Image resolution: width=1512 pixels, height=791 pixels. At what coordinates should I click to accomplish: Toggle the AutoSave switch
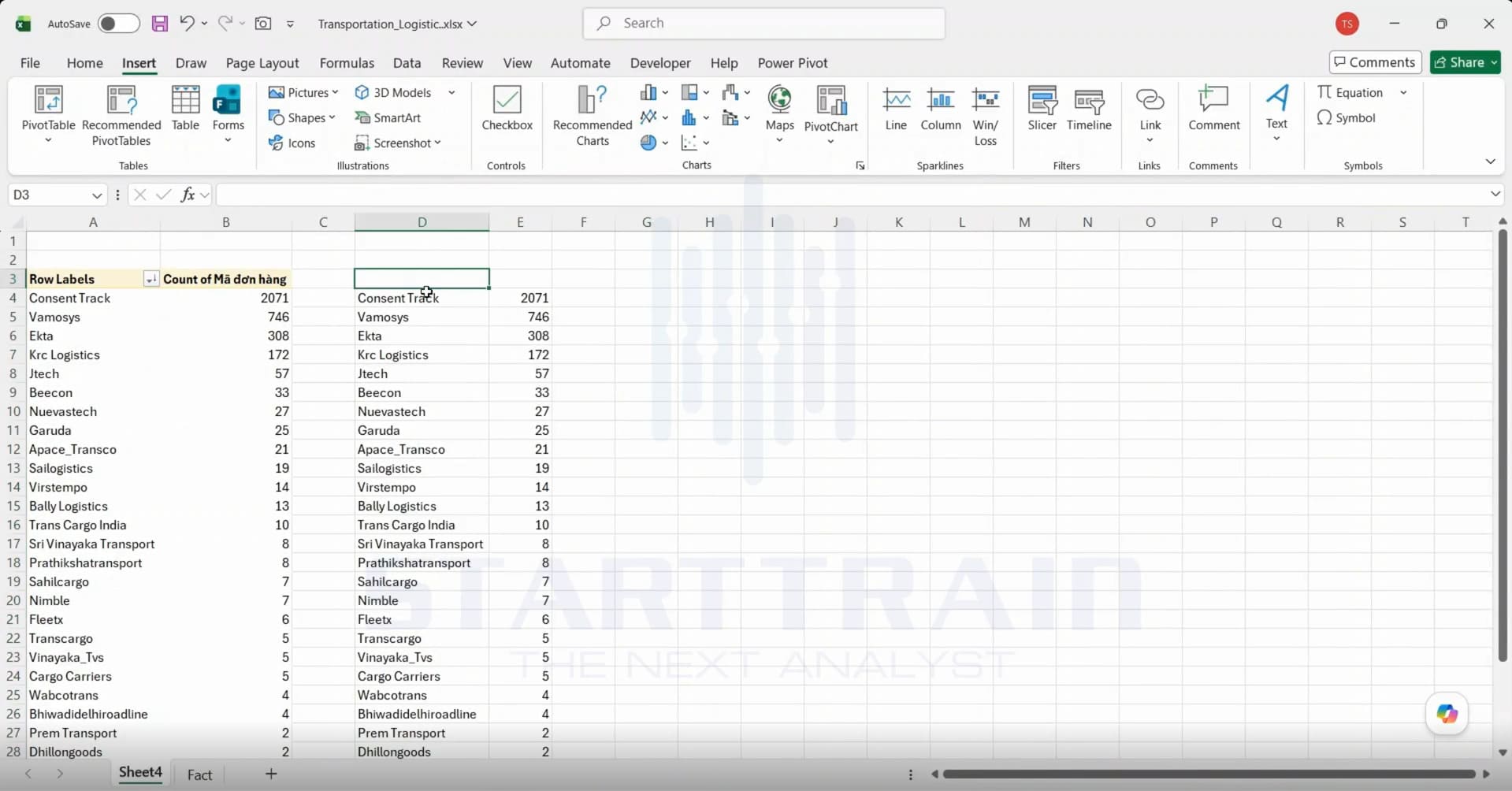(118, 24)
